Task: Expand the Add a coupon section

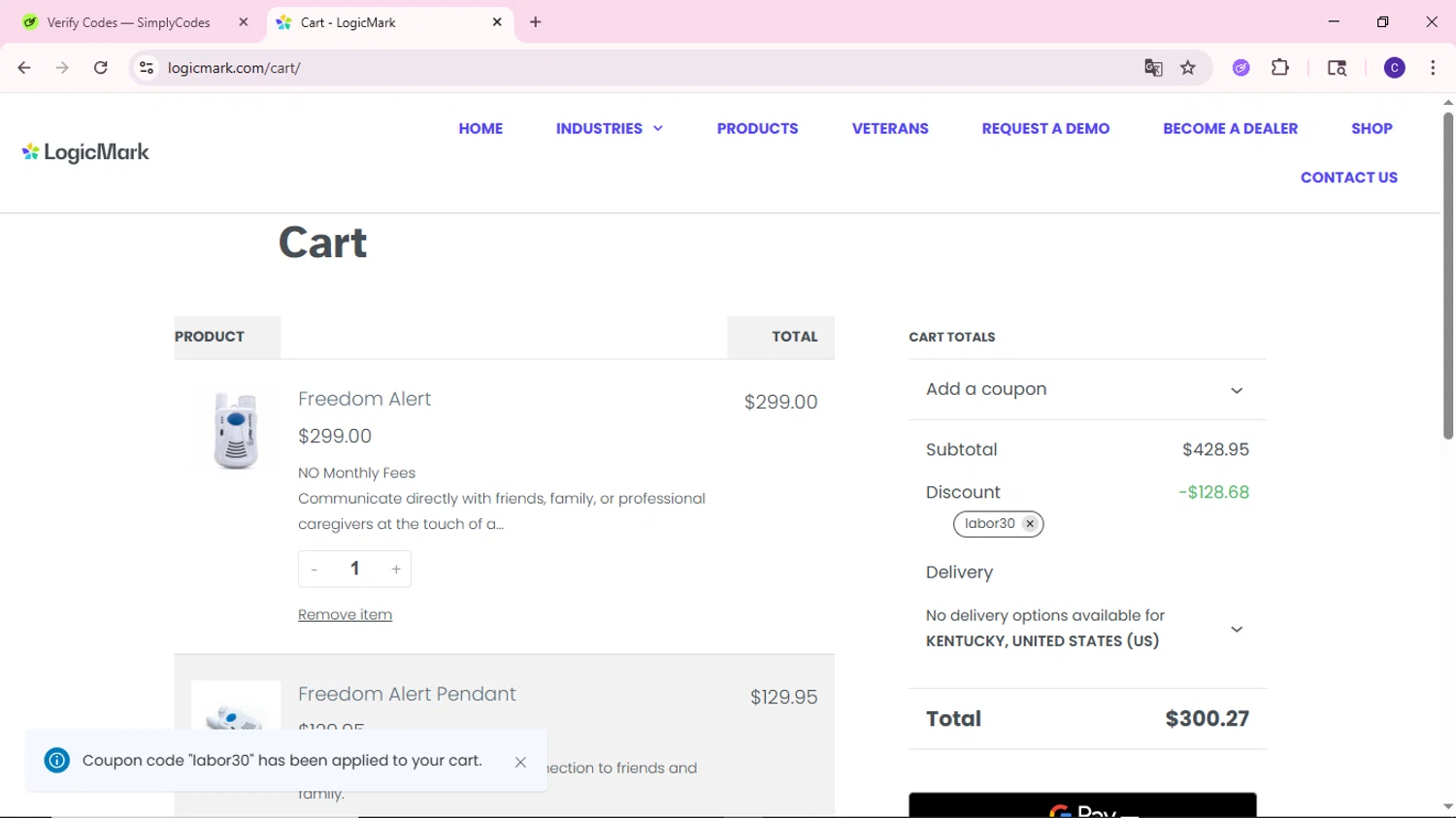Action: coord(1087,390)
